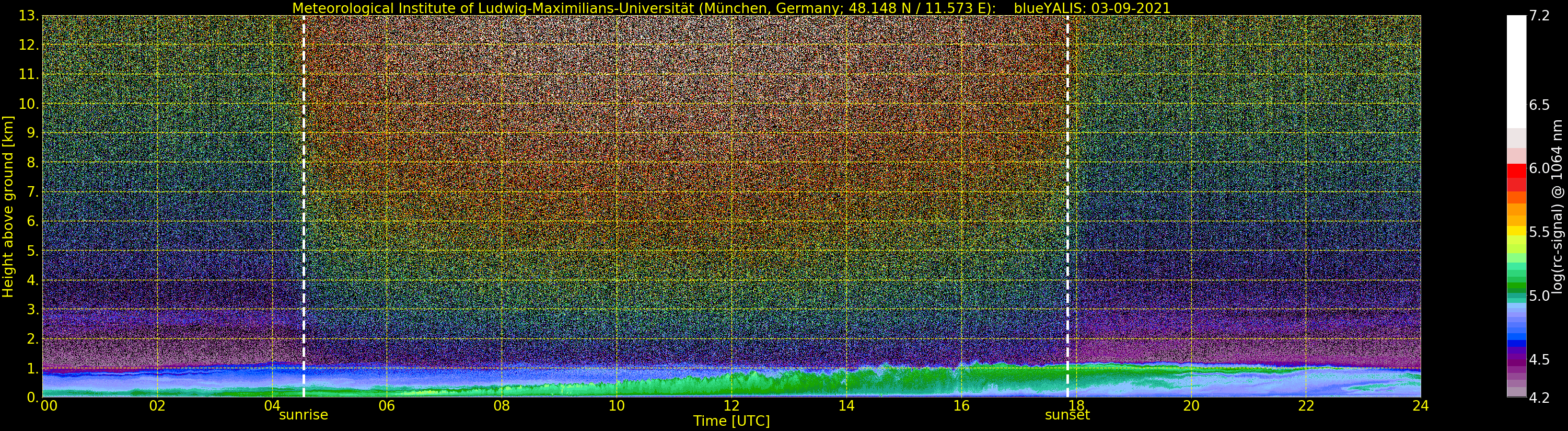
Task: Click the "8." height axis tick label
Action: tap(32, 163)
